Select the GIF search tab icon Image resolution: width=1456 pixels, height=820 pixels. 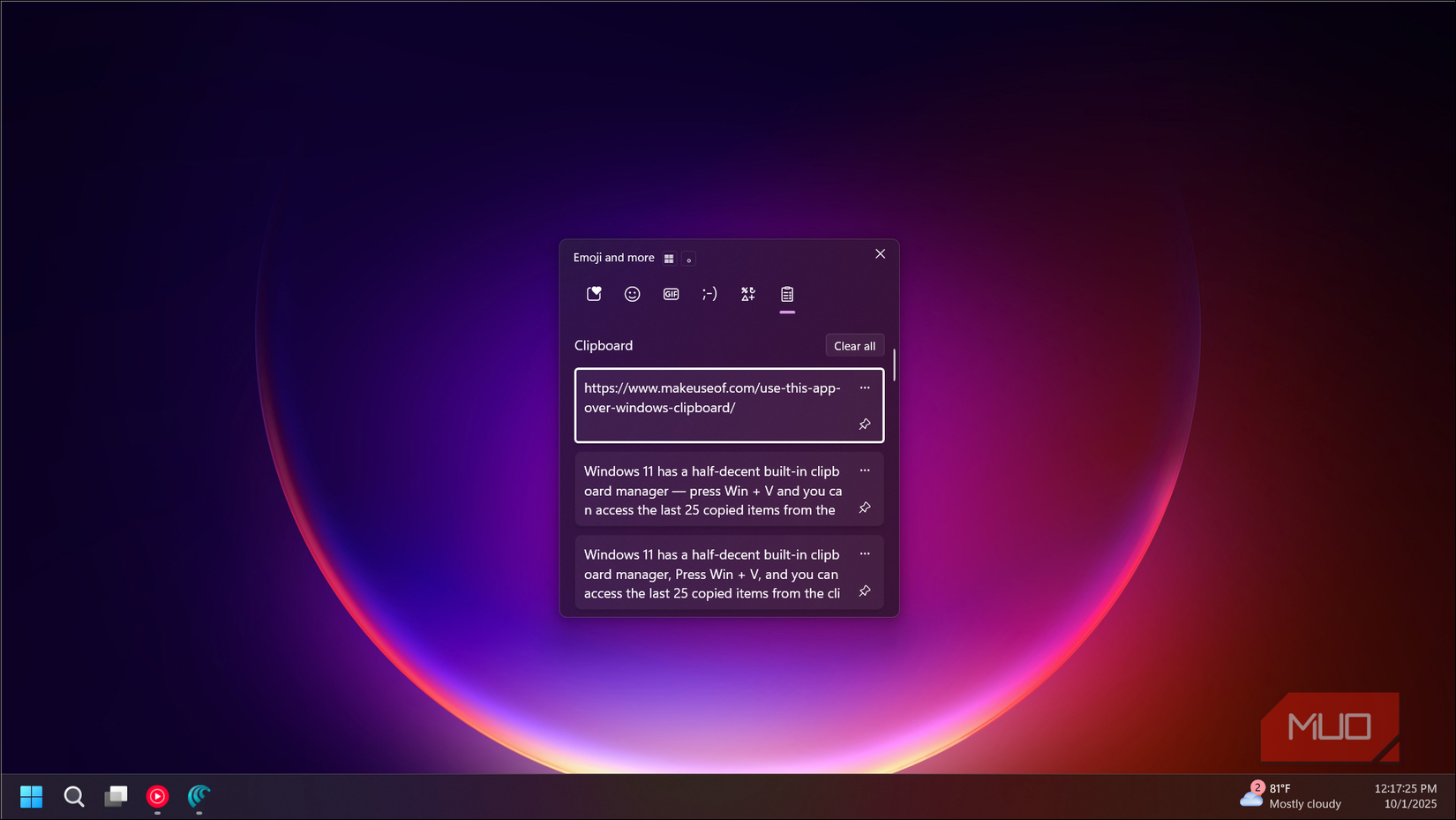coord(671,293)
